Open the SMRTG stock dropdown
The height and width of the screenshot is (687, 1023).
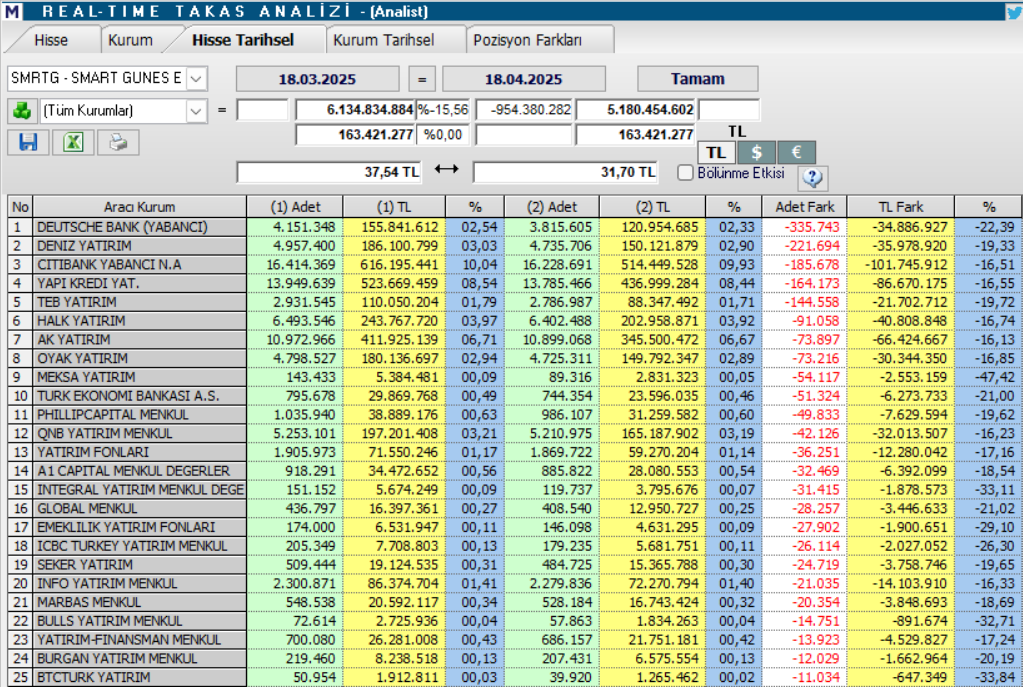click(x=196, y=79)
